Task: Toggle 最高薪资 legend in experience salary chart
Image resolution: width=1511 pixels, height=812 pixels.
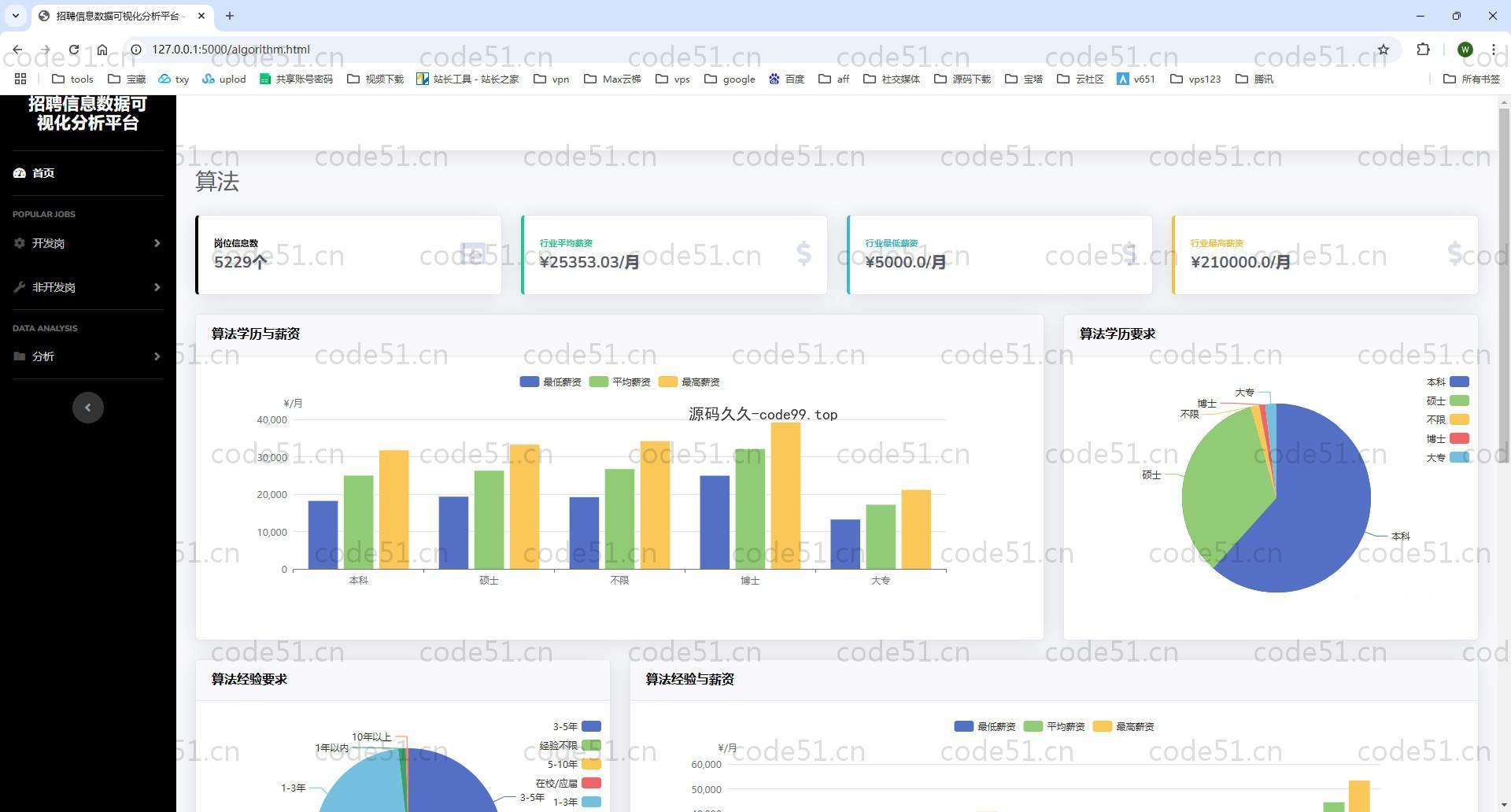Action: coord(1123,726)
